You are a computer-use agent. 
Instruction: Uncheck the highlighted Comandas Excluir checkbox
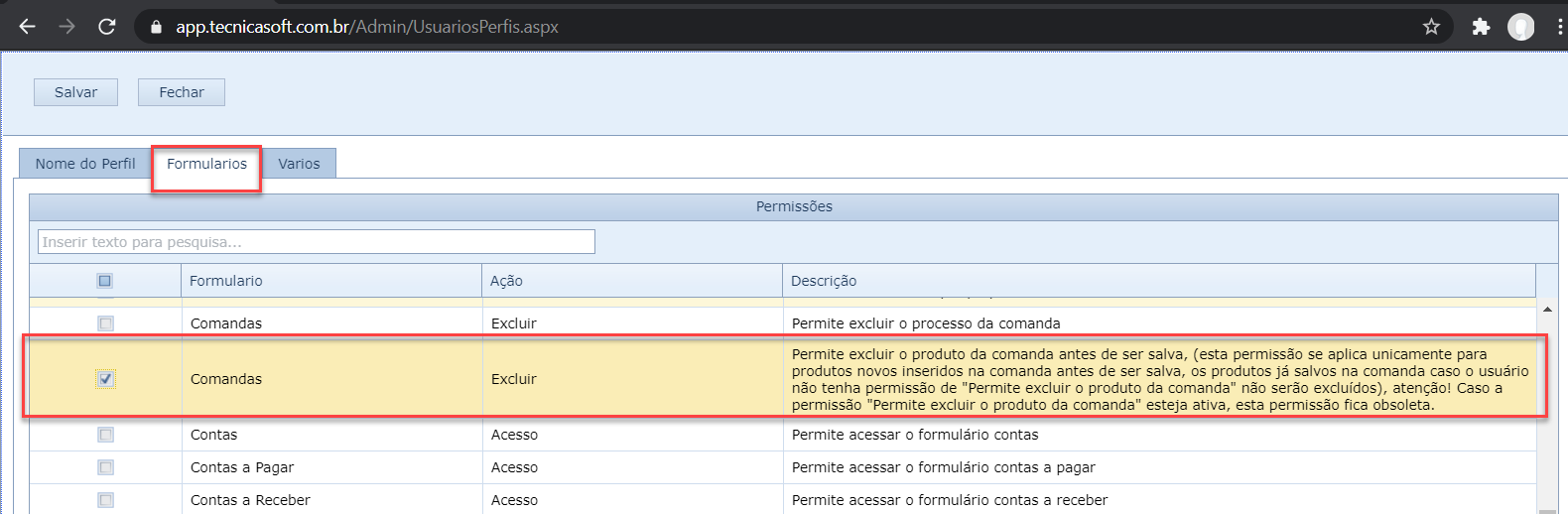(x=105, y=379)
